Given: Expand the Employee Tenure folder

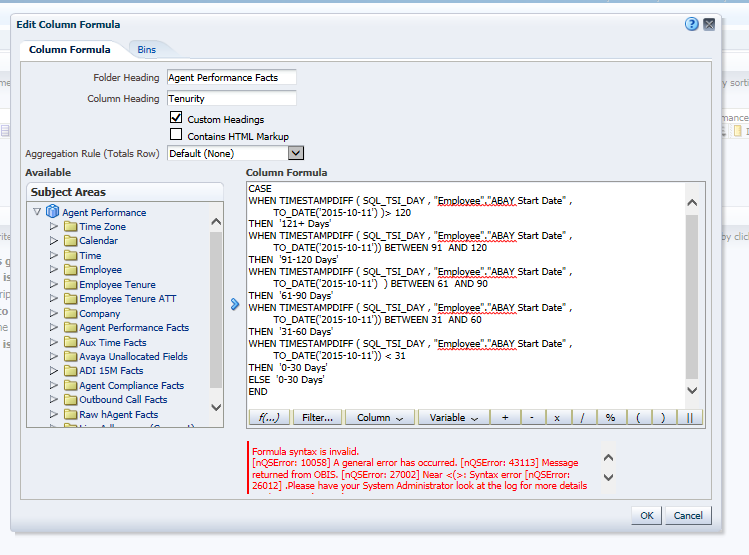Looking at the screenshot, I should coord(55,284).
